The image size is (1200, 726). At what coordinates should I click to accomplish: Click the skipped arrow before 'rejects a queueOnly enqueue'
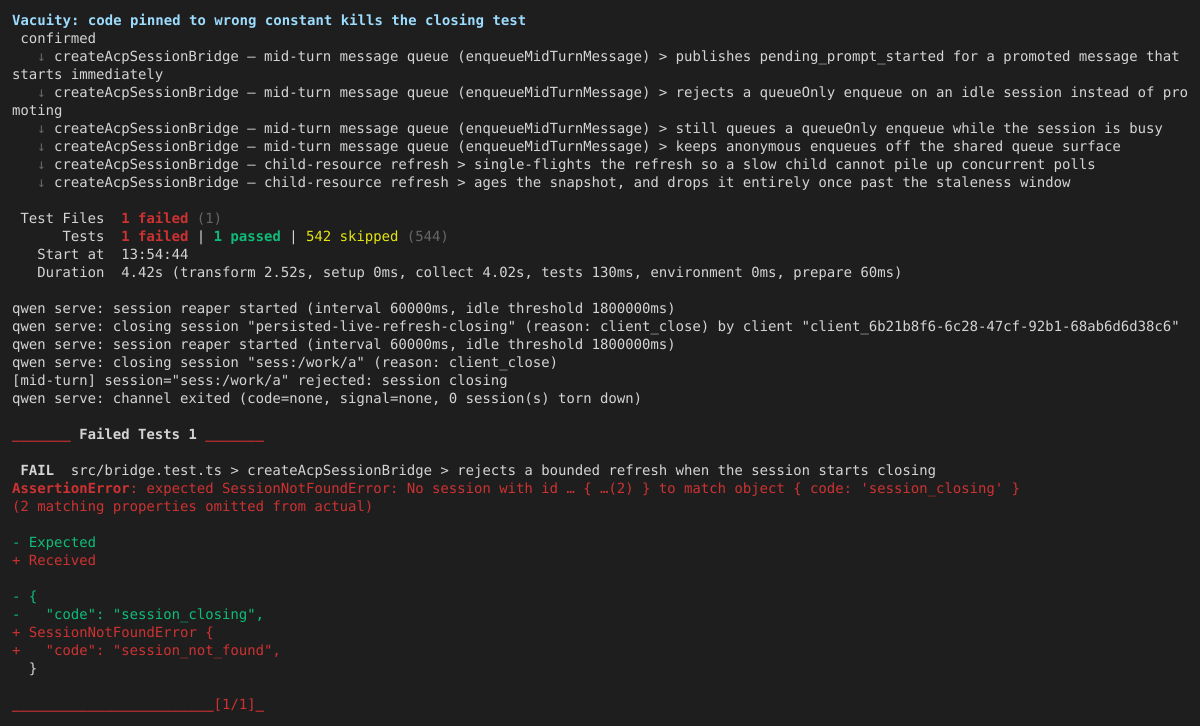(41, 92)
